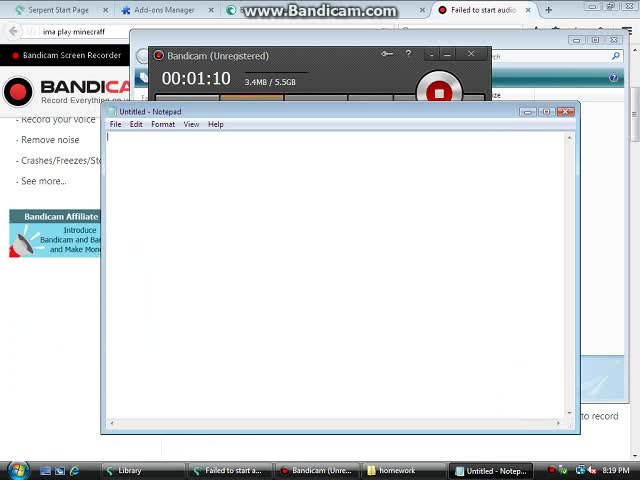Click Show Desktop quick launch icon

click(x=45, y=471)
